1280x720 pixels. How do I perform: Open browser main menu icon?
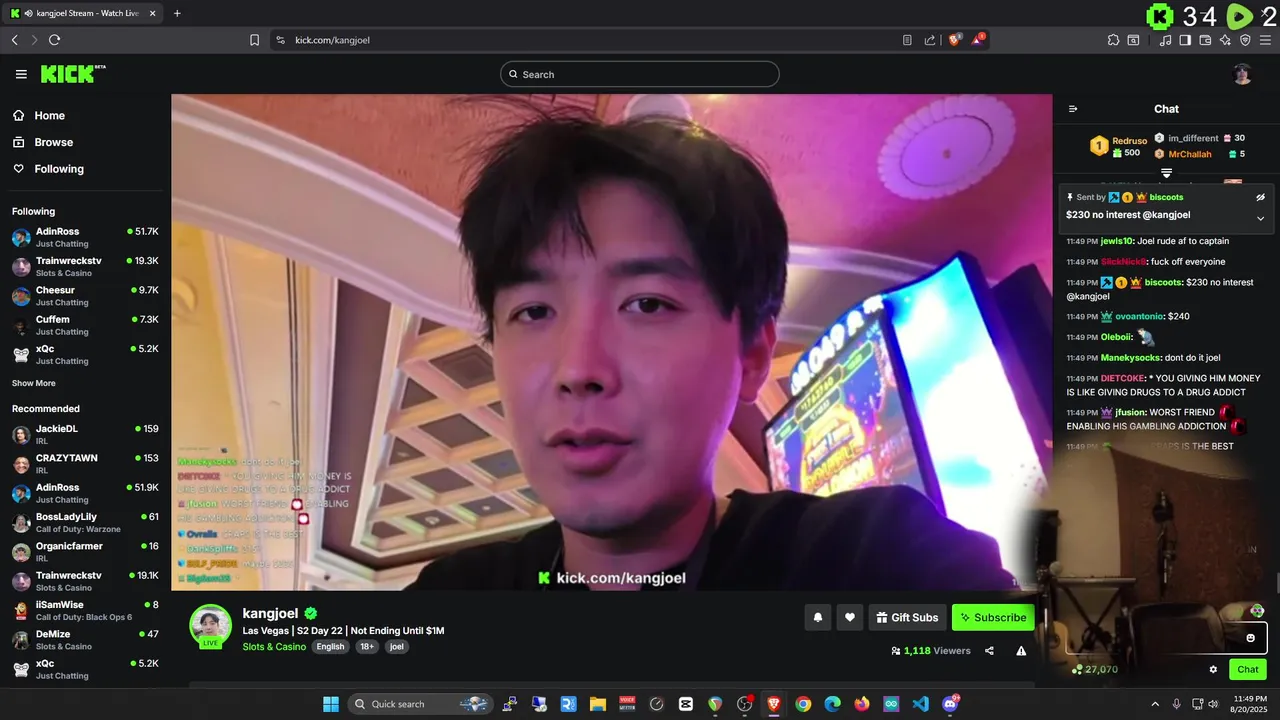pos(1266,40)
